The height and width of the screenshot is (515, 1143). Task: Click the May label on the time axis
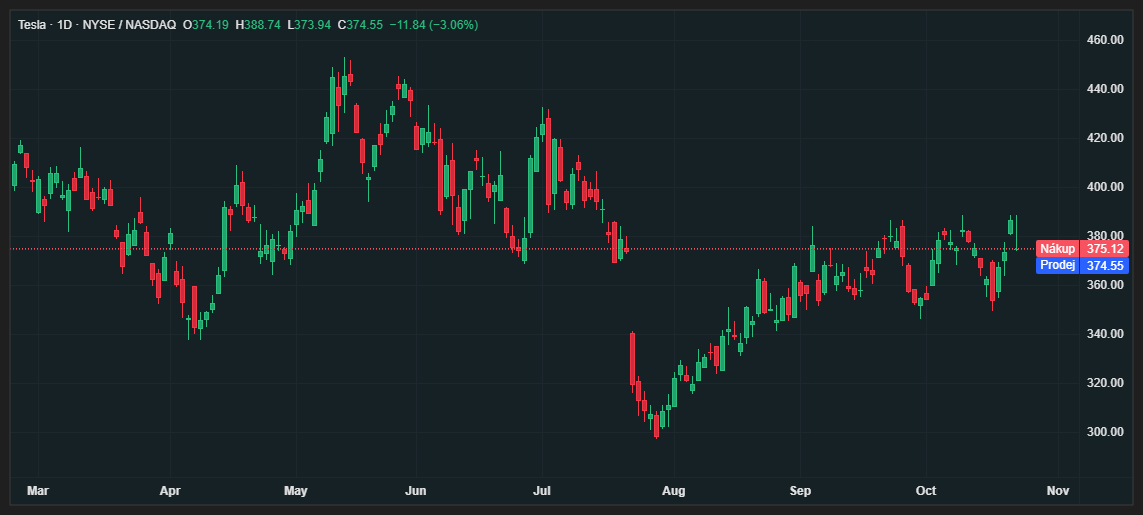pyautogui.click(x=295, y=491)
